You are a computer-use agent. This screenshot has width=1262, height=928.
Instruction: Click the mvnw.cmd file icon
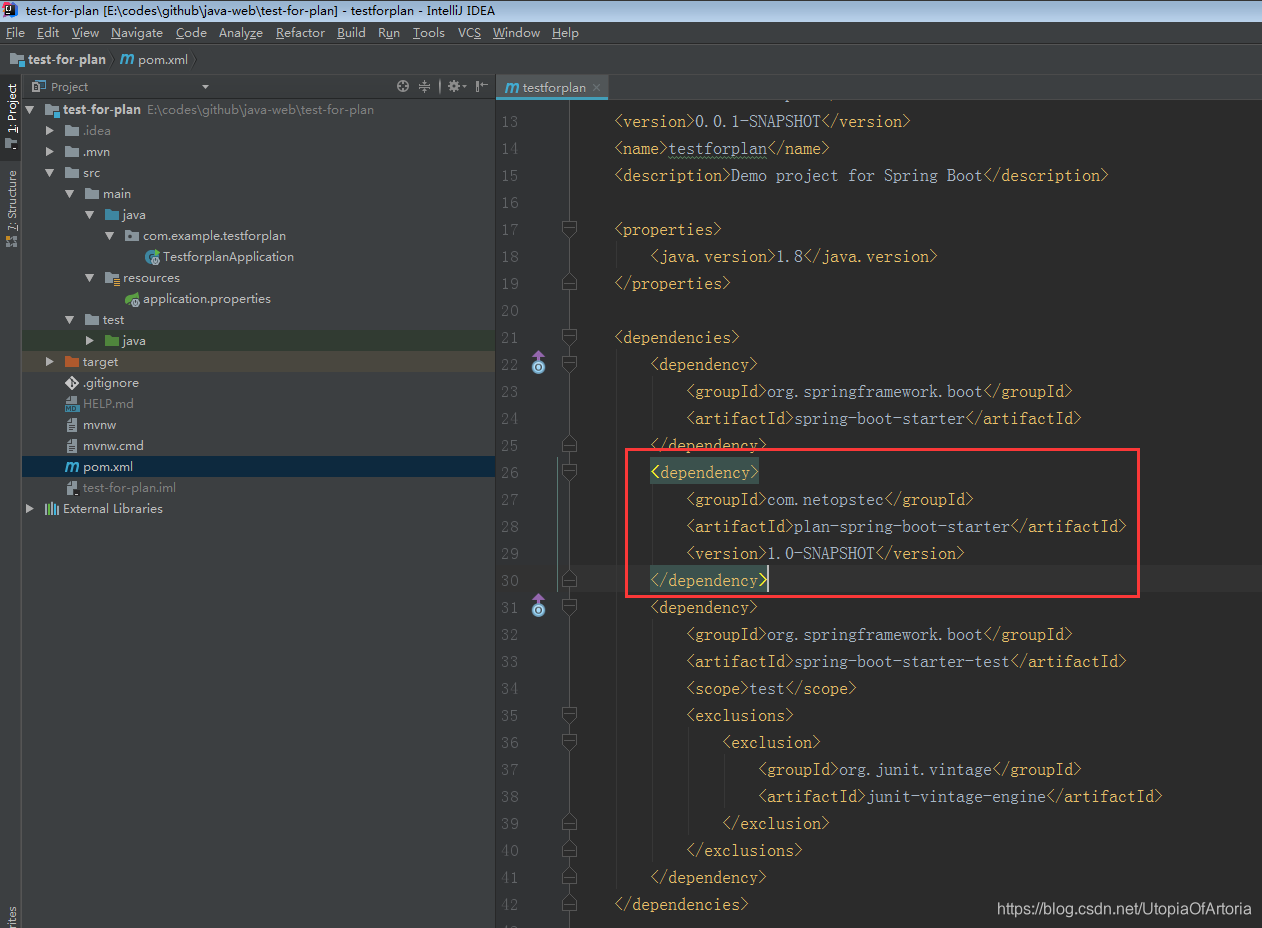[72, 446]
